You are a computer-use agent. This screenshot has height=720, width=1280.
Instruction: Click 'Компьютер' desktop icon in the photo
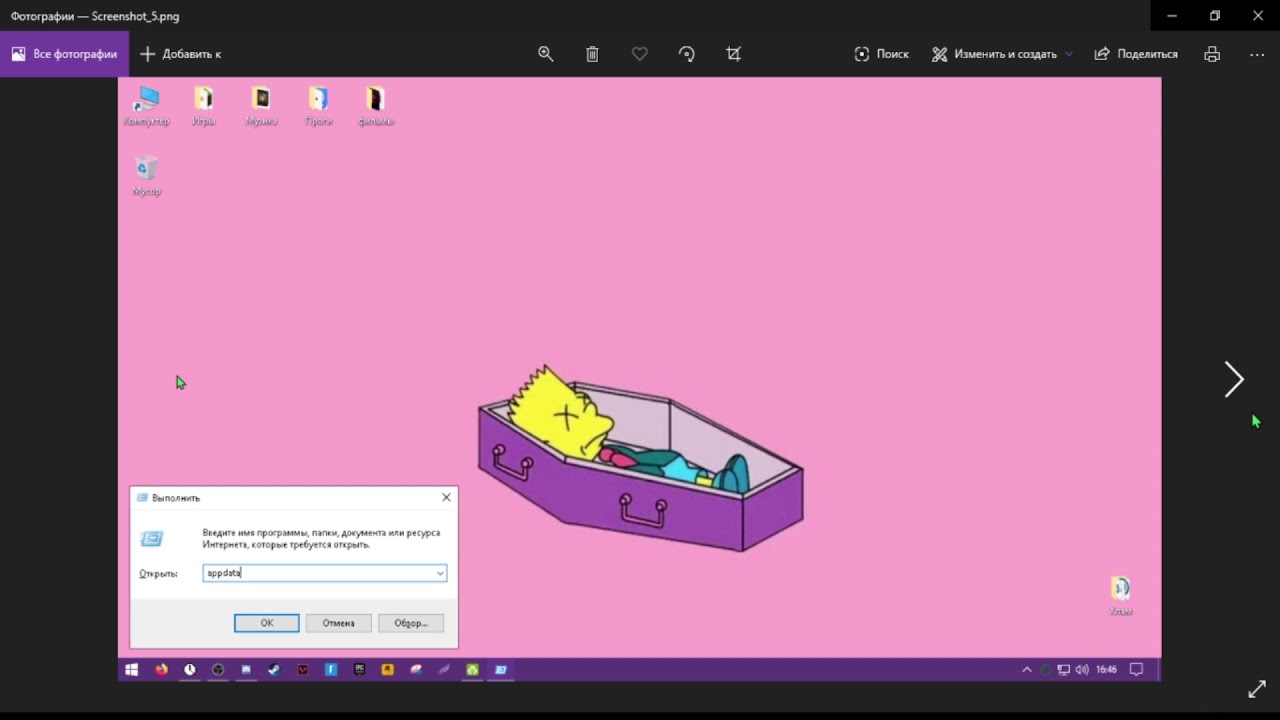[x=147, y=106]
